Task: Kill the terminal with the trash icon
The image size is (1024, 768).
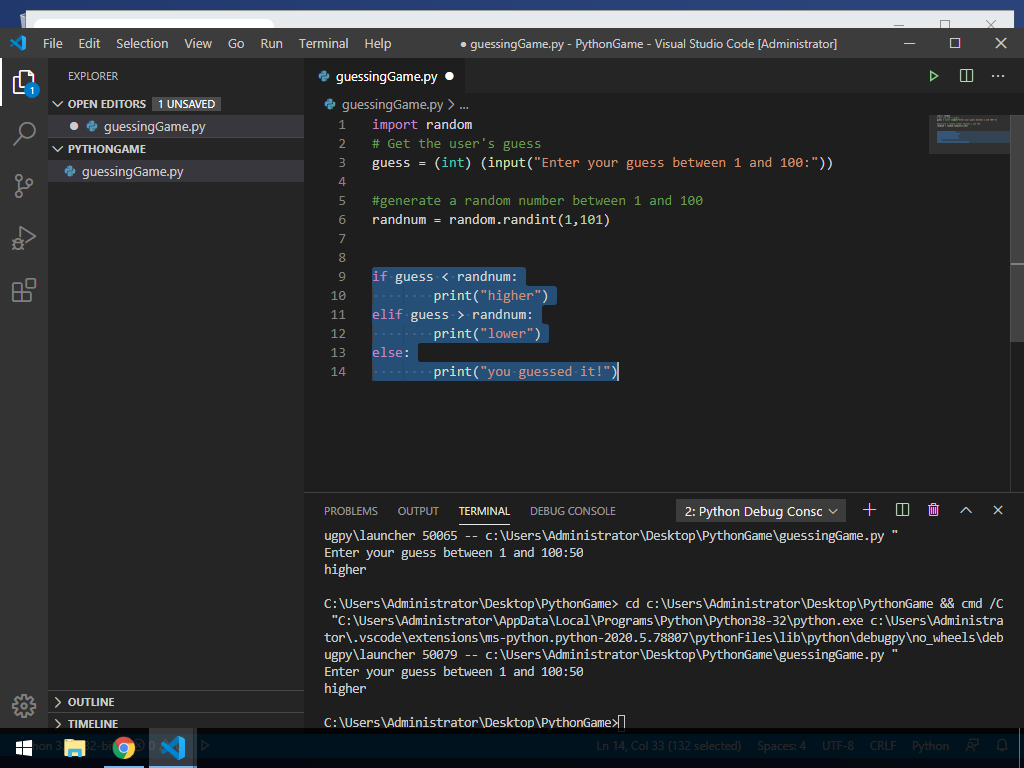Action: pos(933,510)
